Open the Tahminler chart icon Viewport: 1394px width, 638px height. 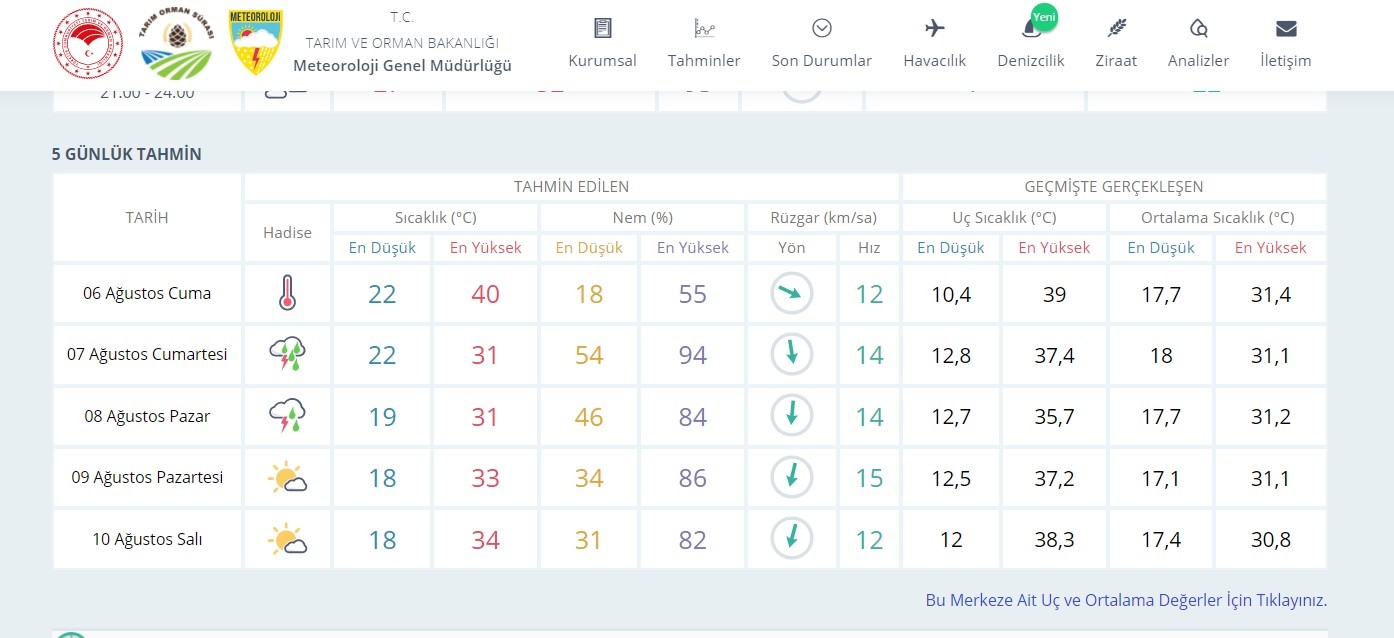click(704, 28)
